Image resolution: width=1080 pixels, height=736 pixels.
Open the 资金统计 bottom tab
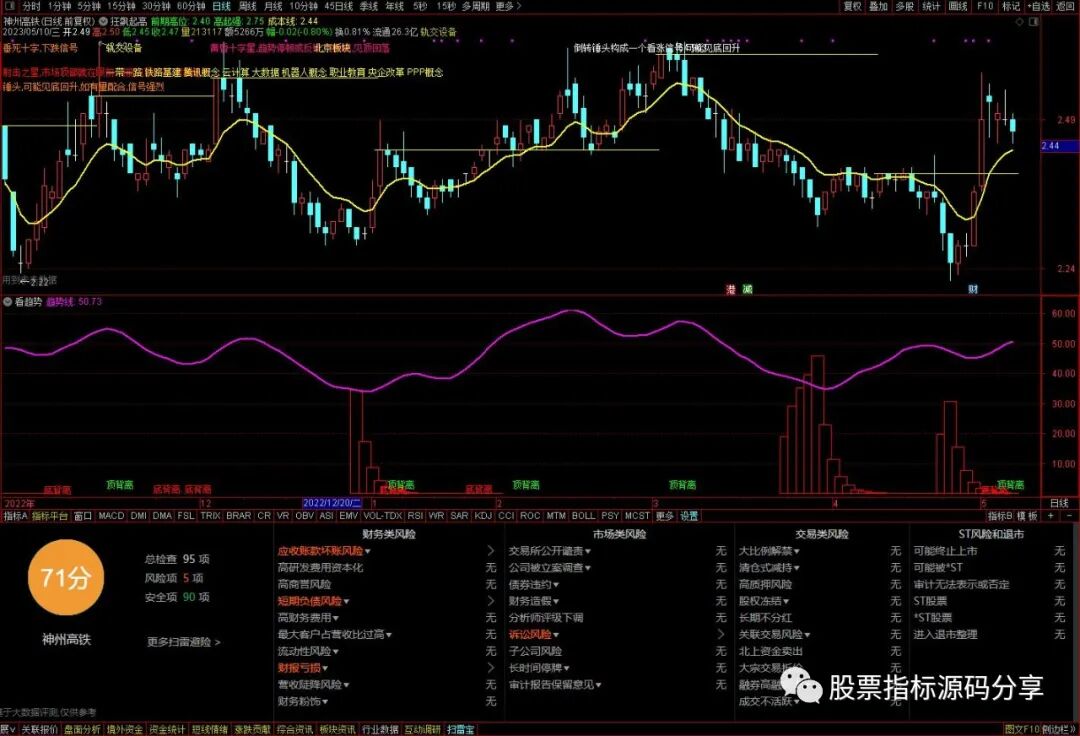pos(167,729)
